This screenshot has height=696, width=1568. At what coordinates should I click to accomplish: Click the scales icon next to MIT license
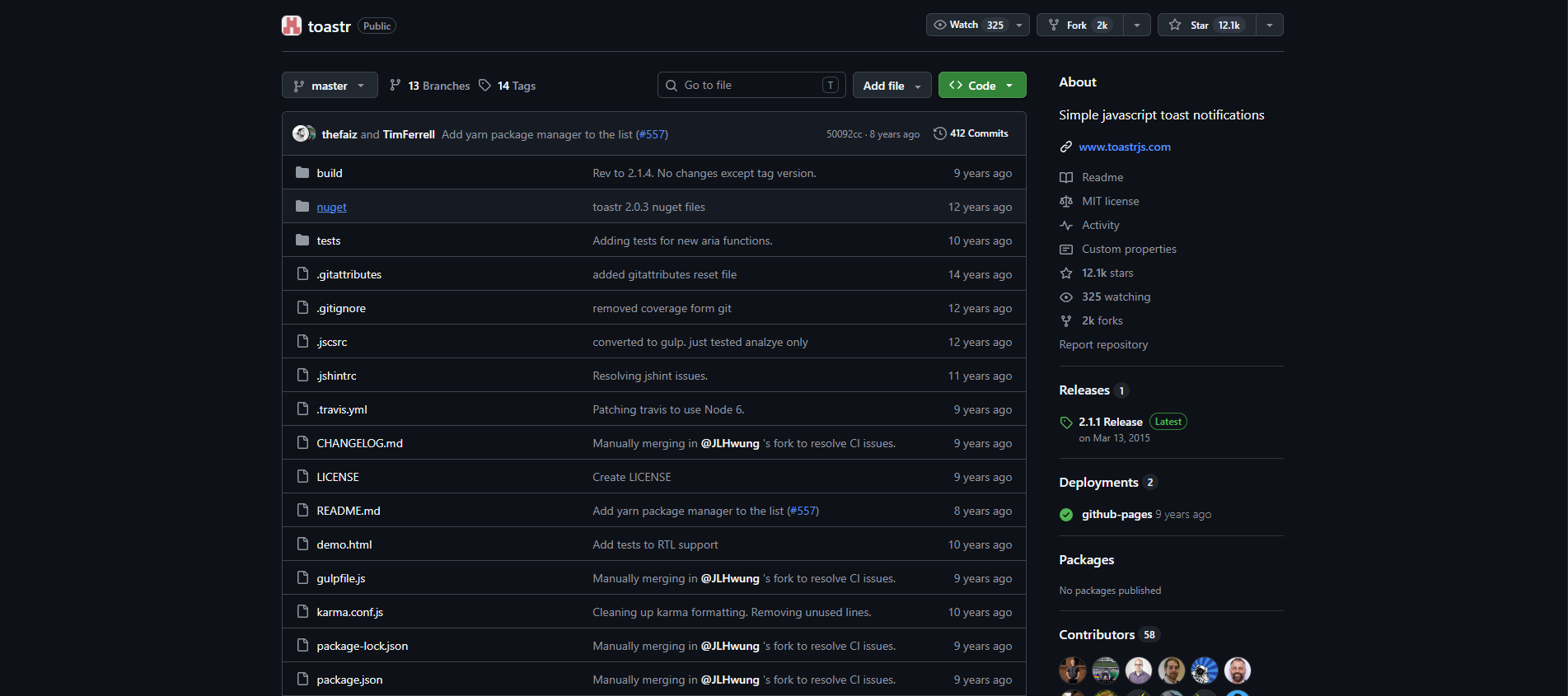[x=1066, y=201]
